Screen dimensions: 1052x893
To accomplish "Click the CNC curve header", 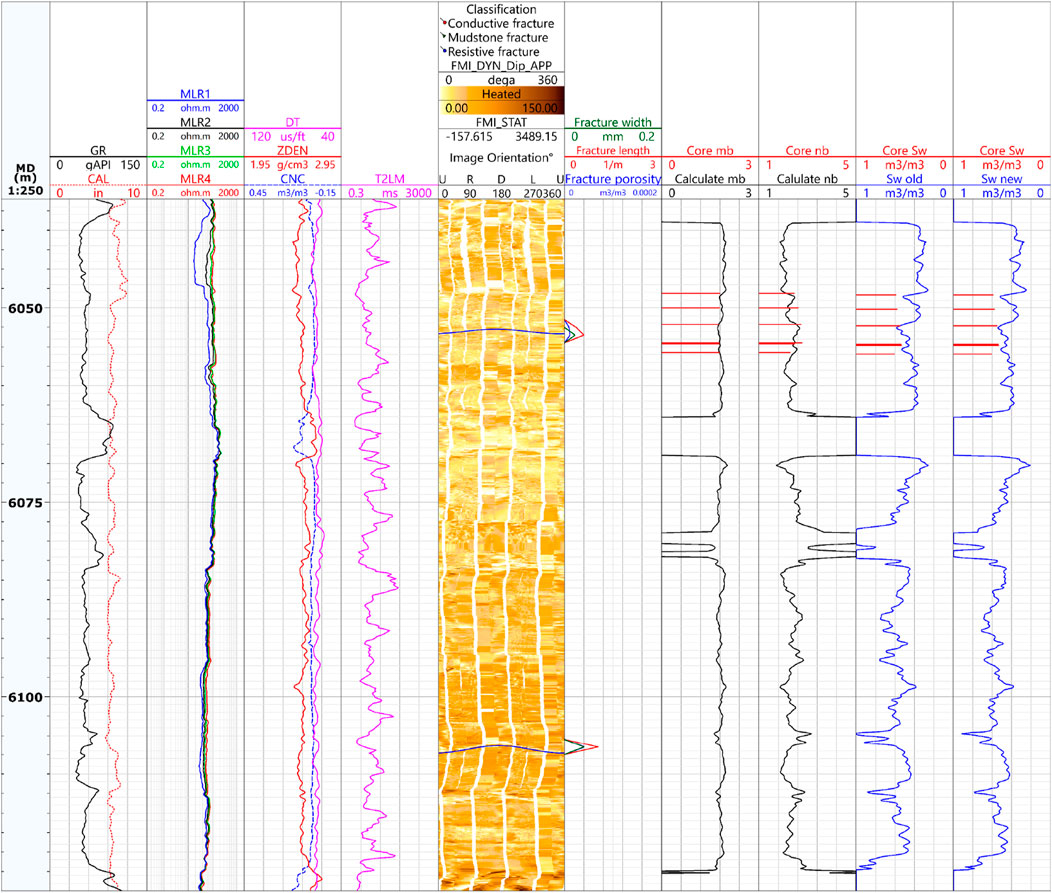I will click(293, 179).
